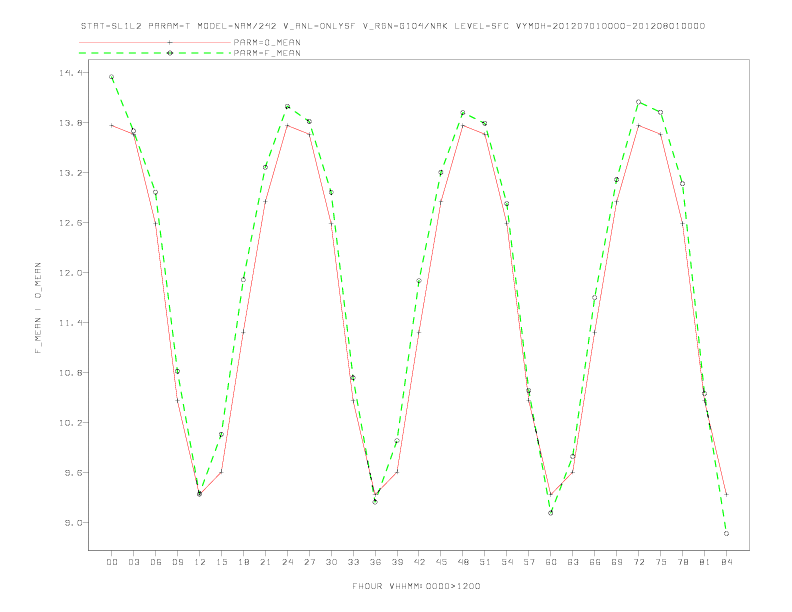This screenshot has height=612, width=792.
Task: Click the 48 forecast hour tick label
Action: coord(463,562)
